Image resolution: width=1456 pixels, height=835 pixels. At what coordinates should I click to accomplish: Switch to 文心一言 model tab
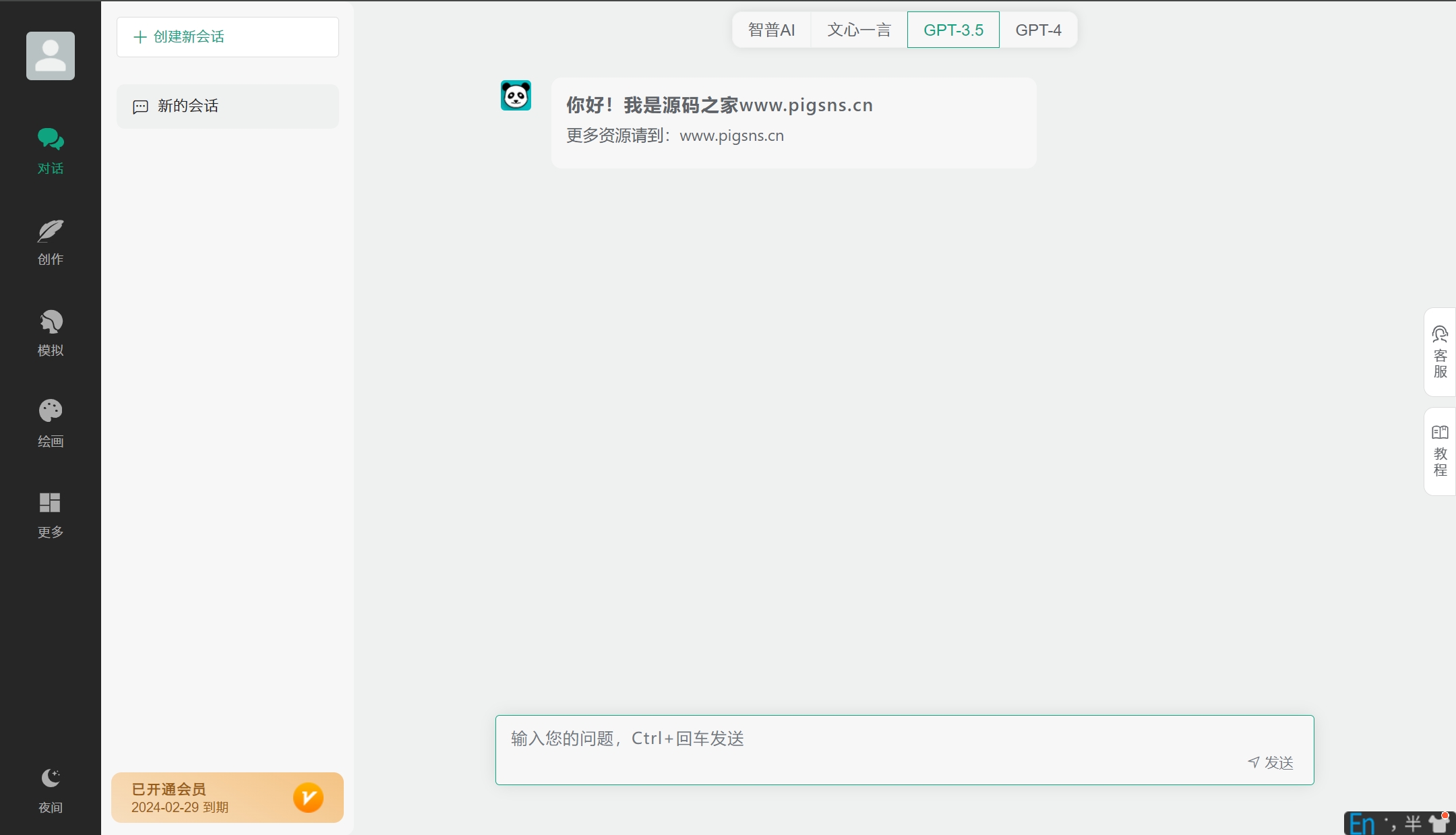coord(859,30)
